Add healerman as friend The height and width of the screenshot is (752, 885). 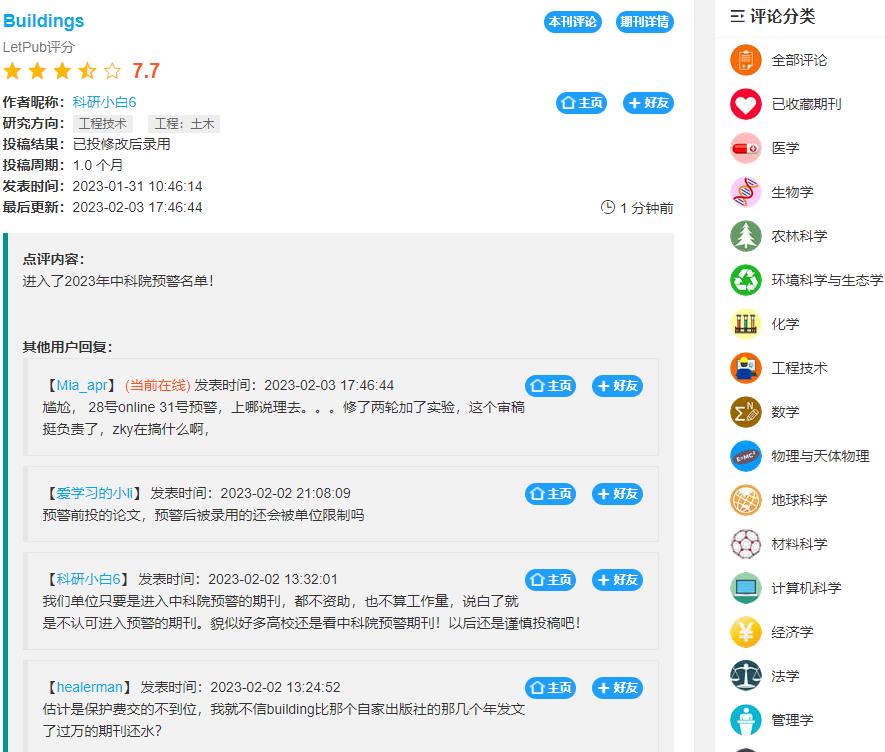(617, 688)
